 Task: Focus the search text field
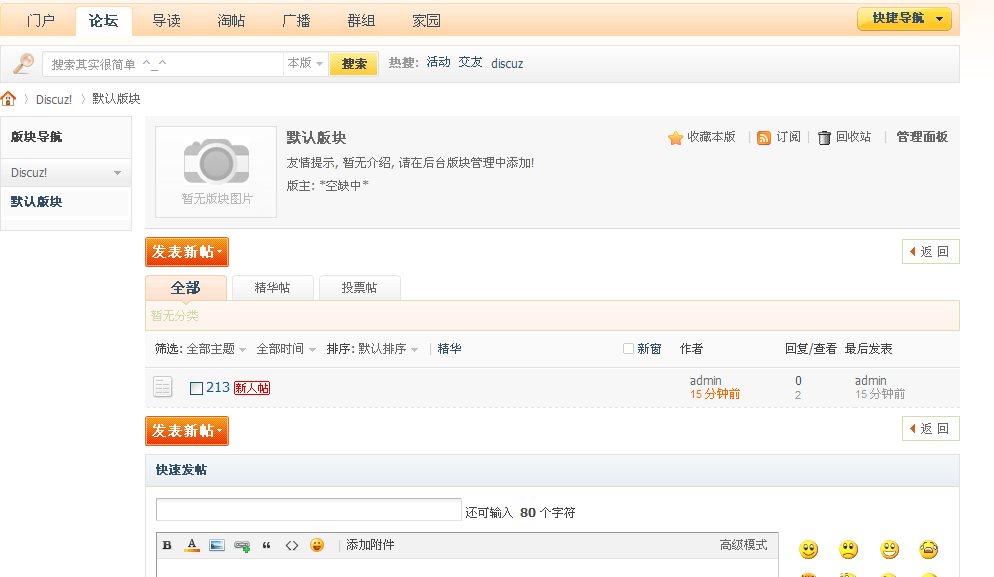coord(163,64)
